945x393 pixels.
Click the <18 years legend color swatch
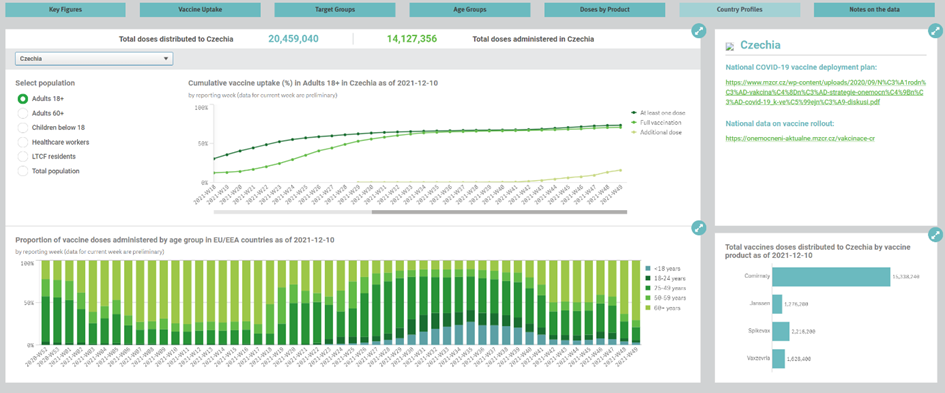click(648, 268)
